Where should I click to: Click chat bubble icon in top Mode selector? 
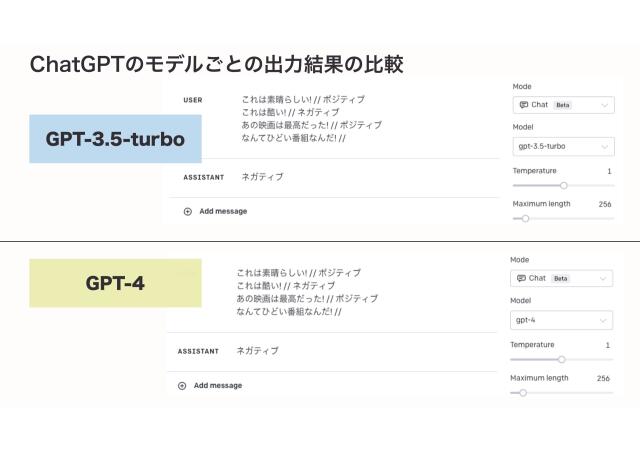tap(524, 105)
